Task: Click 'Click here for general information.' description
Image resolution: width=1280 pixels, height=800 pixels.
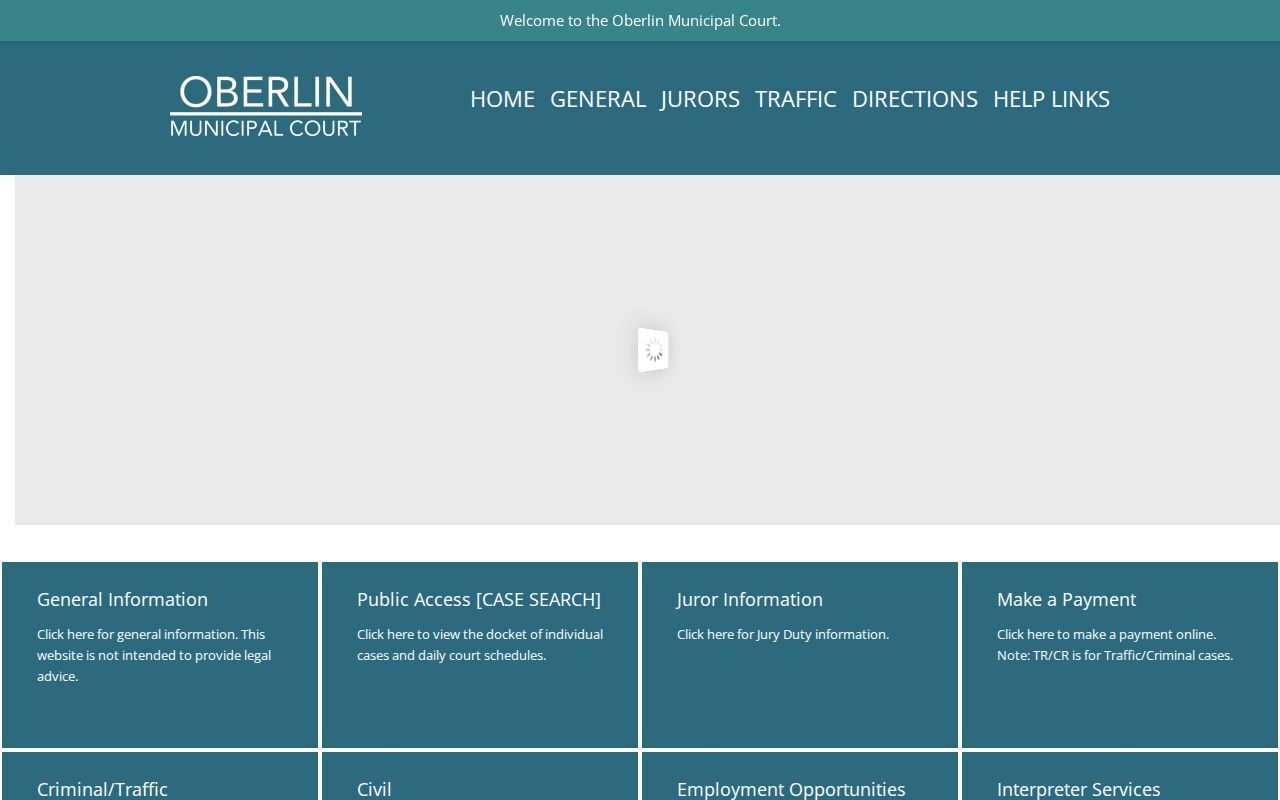Action: (154, 655)
